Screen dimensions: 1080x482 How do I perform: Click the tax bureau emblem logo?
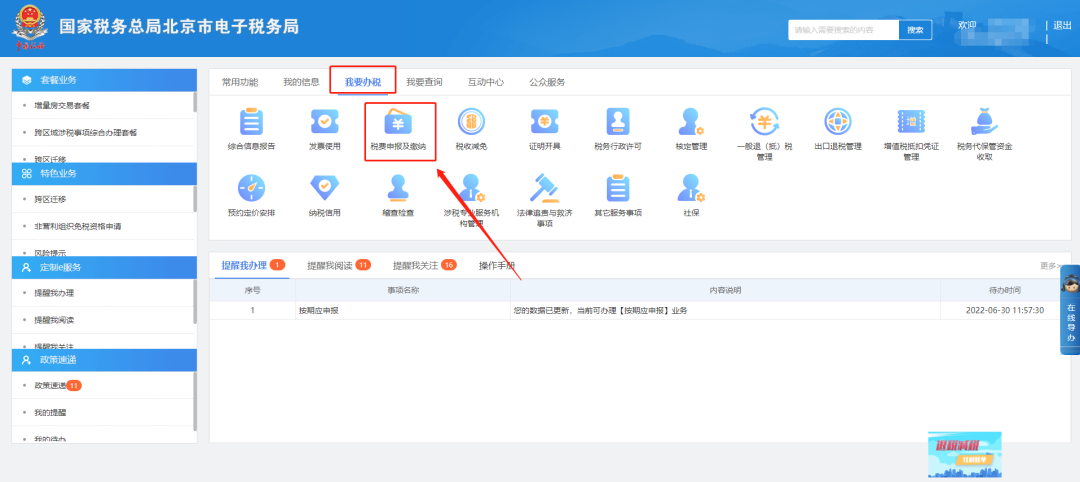click(x=29, y=28)
